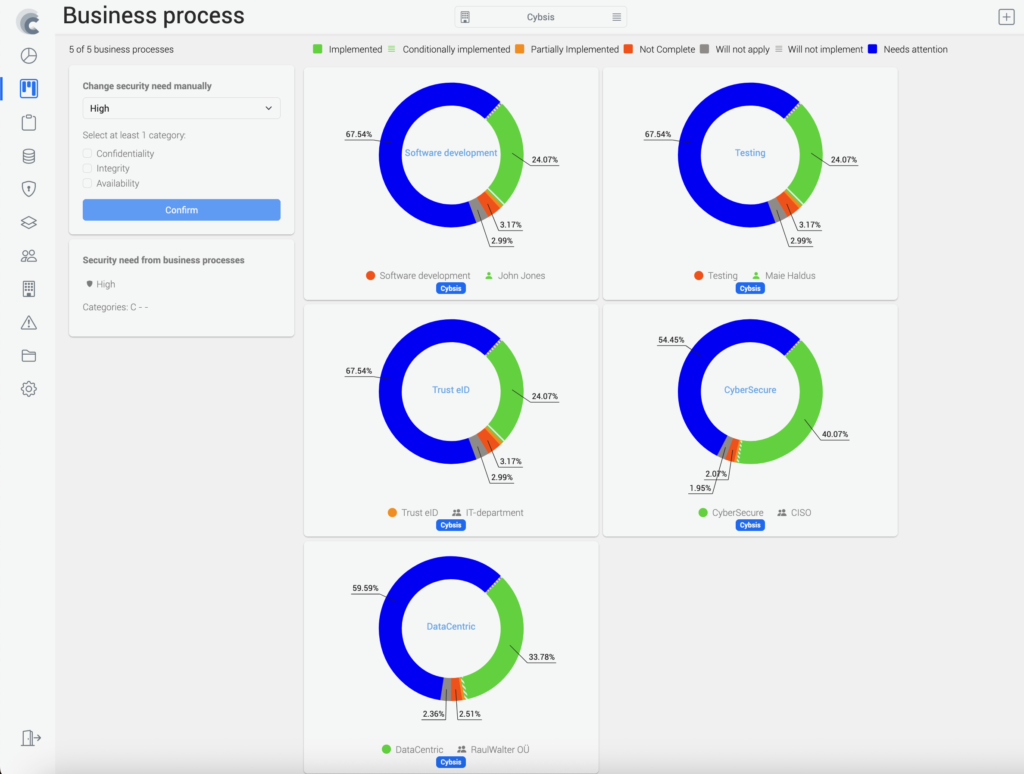Toggle the Needs attention legend entry
The width and height of the screenshot is (1024, 774).
point(908,49)
